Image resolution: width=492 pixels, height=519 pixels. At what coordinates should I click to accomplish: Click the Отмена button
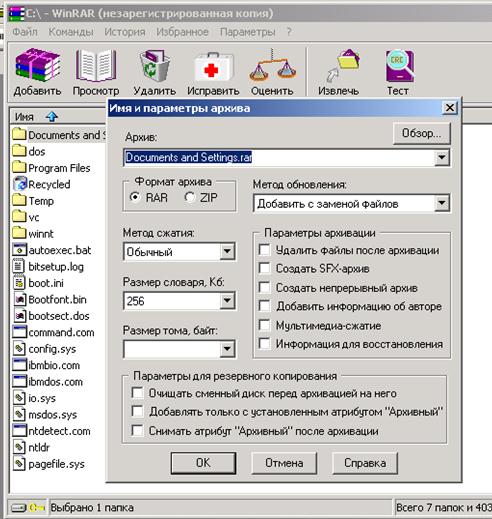tap(284, 463)
